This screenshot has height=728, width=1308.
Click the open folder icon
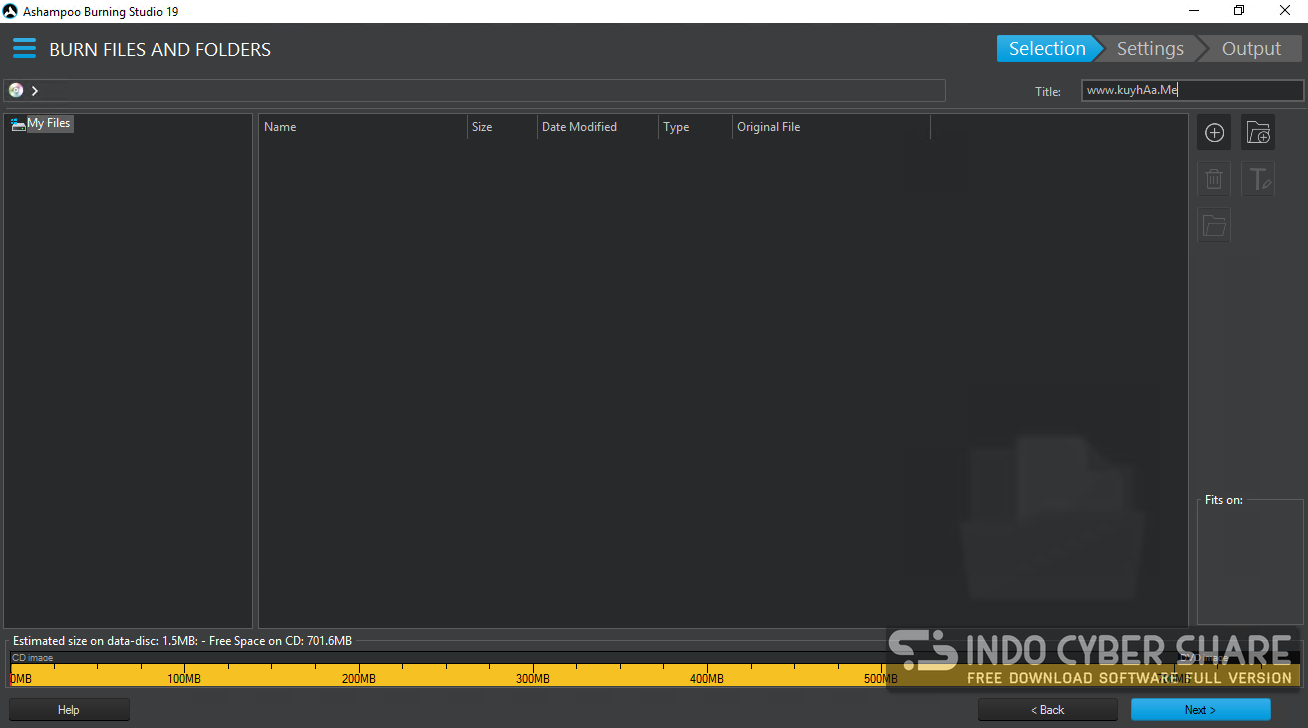tap(1214, 225)
